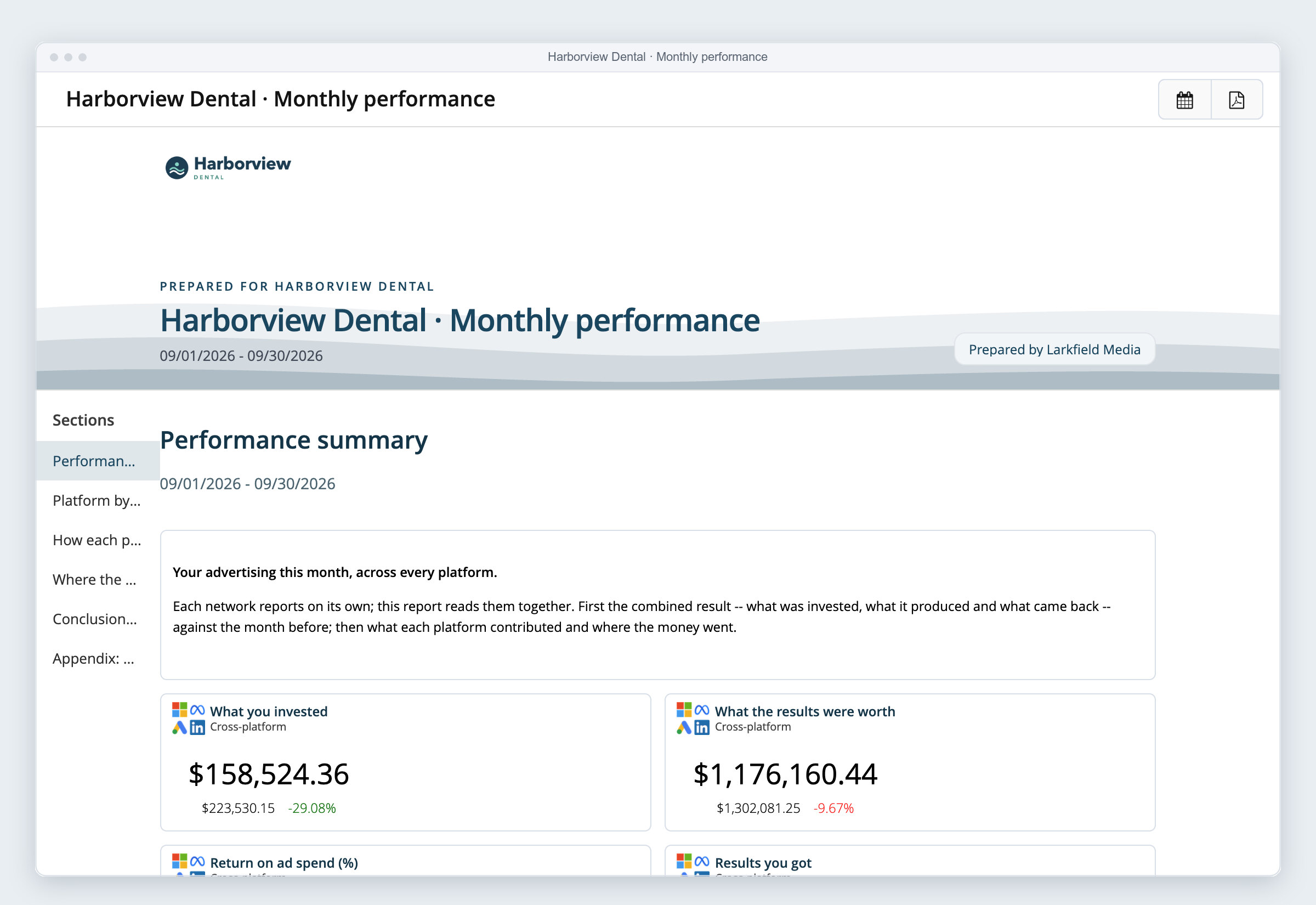
Task: Open the date range calendar picker
Action: click(1184, 100)
